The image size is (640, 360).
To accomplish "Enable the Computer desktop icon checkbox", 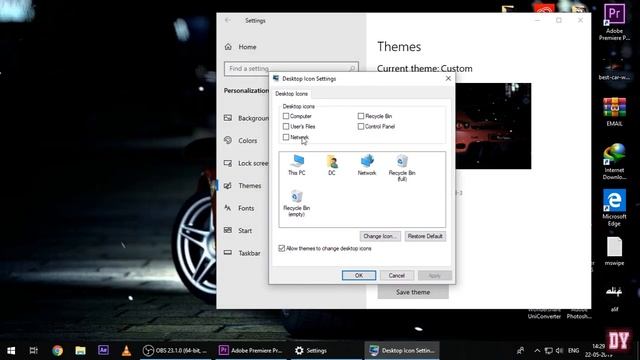I will (286, 116).
